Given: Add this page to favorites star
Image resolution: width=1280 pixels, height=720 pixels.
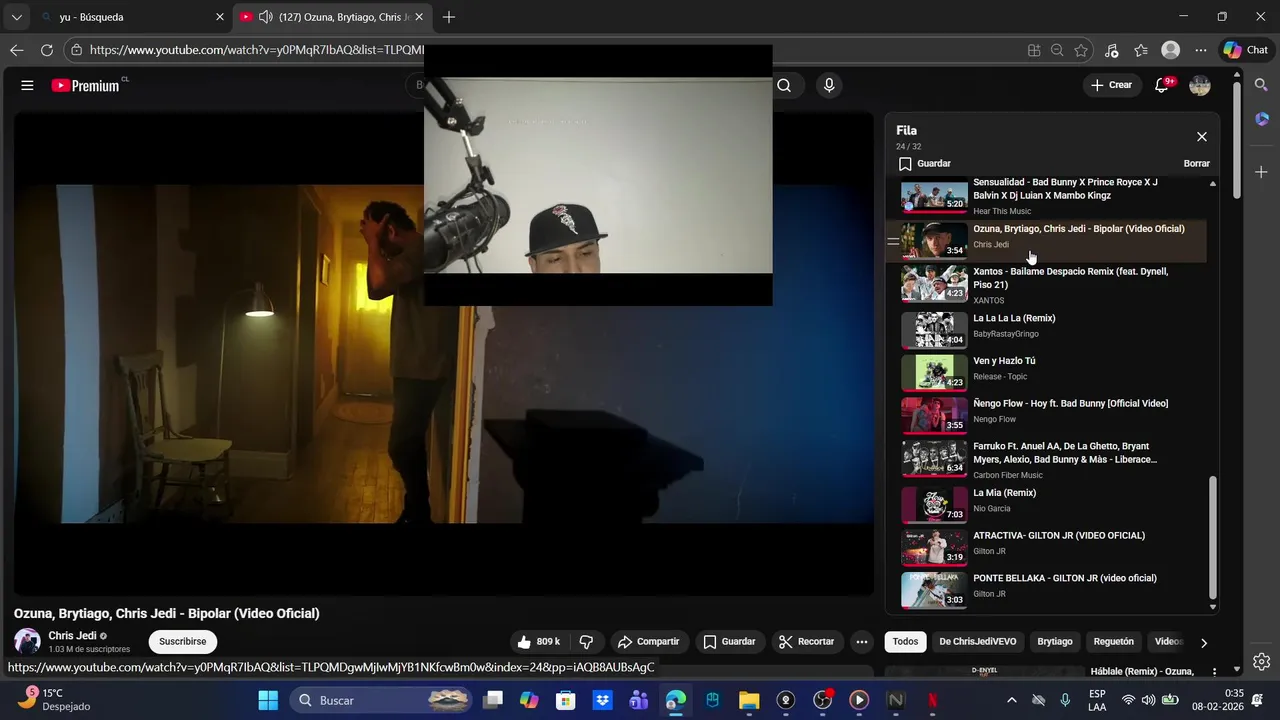Looking at the screenshot, I should [x=1081, y=50].
